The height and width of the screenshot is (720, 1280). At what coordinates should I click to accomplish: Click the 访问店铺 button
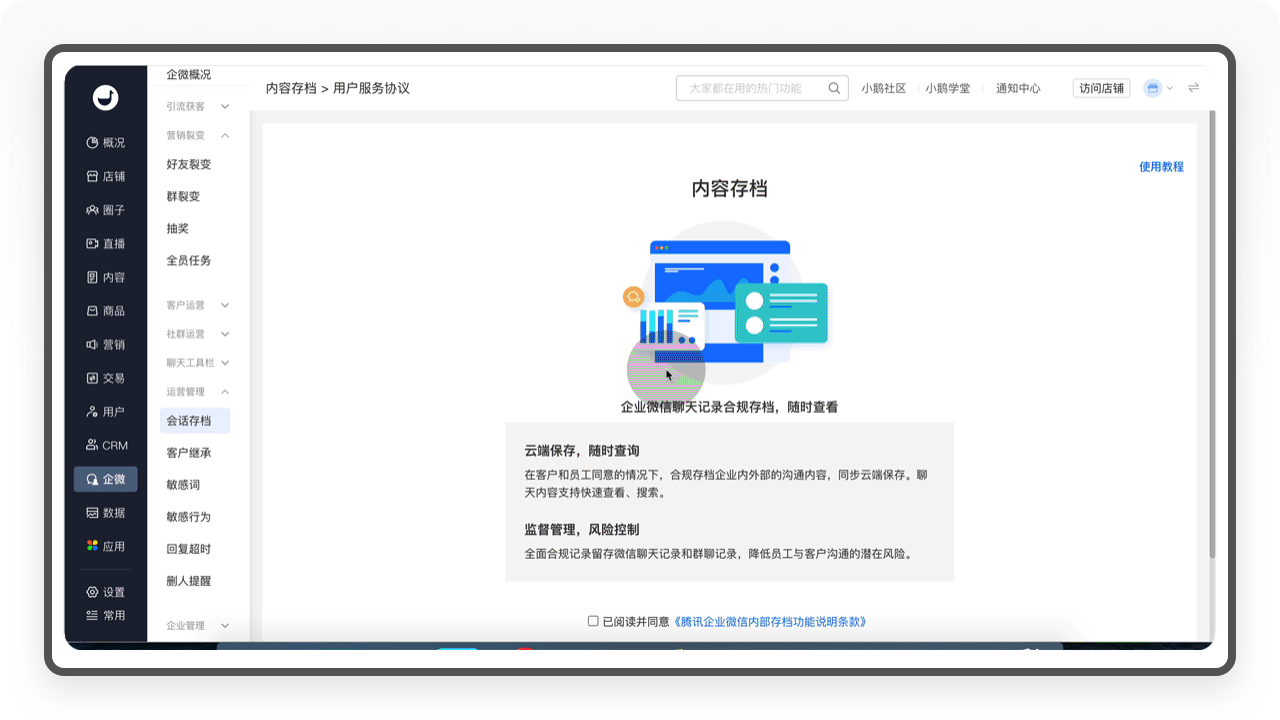pos(1101,88)
